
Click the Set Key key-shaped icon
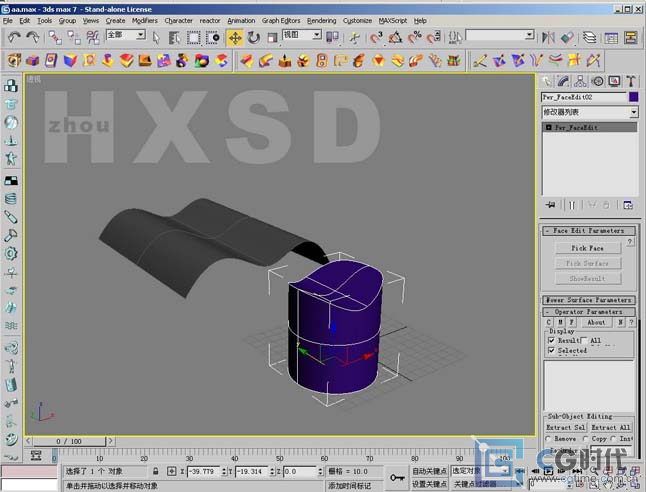(x=397, y=478)
